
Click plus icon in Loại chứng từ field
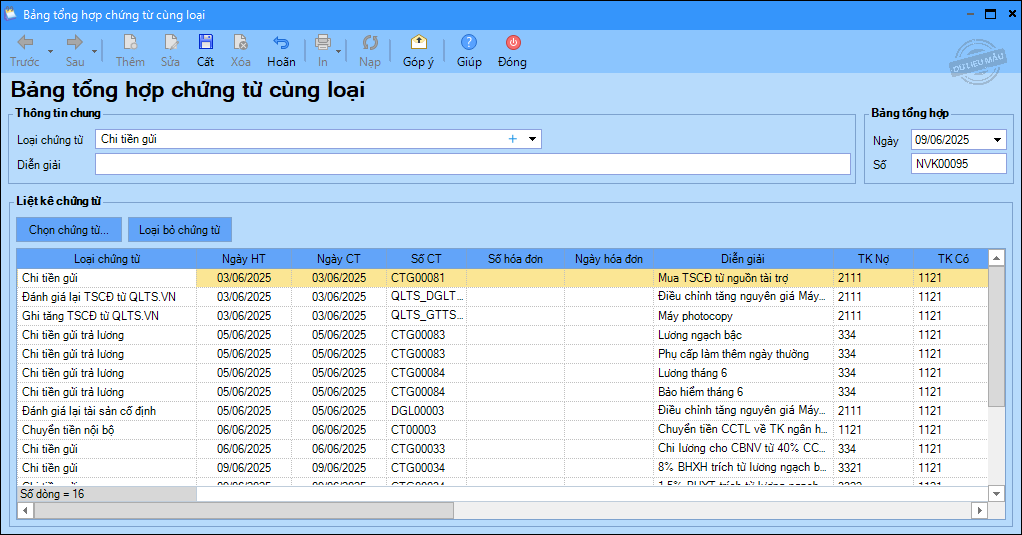[512, 139]
